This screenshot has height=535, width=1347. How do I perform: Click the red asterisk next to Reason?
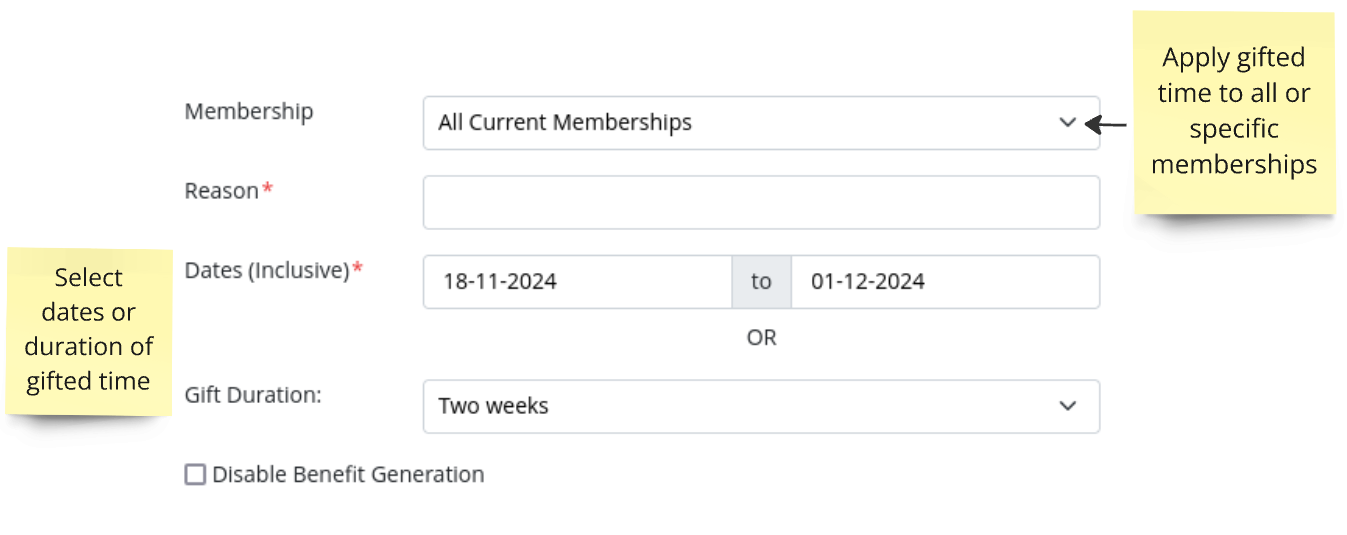click(267, 189)
